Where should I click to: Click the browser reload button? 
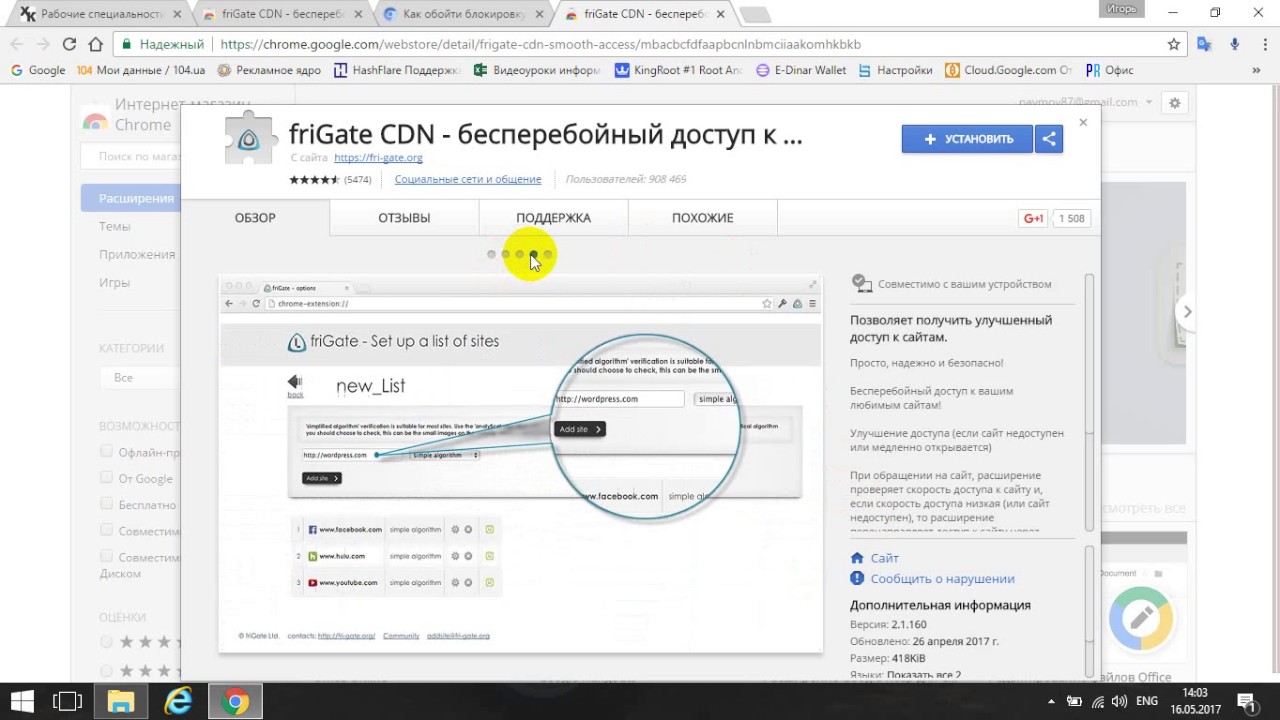tap(69, 44)
